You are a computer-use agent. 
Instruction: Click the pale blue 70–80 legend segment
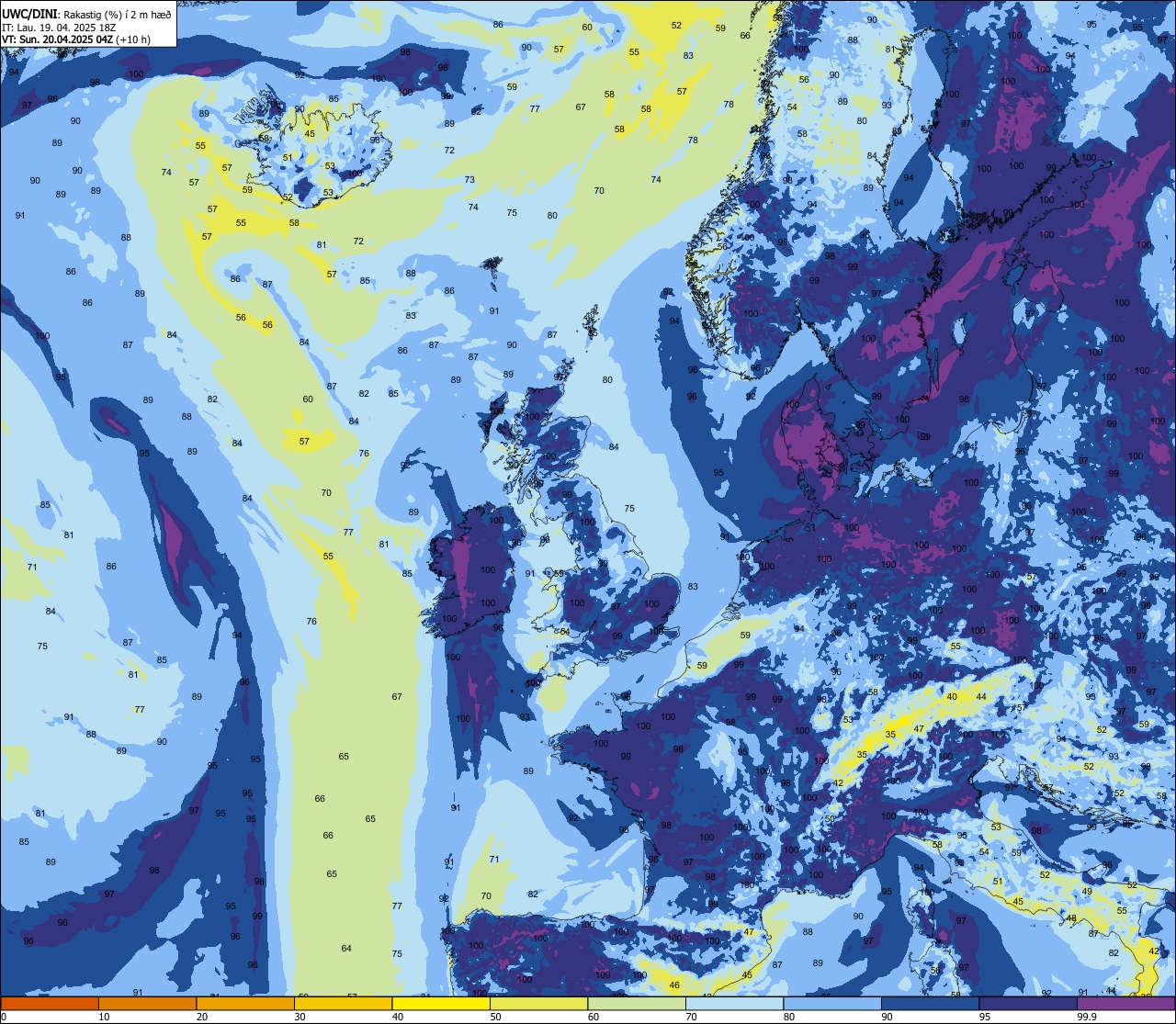coord(734,1004)
